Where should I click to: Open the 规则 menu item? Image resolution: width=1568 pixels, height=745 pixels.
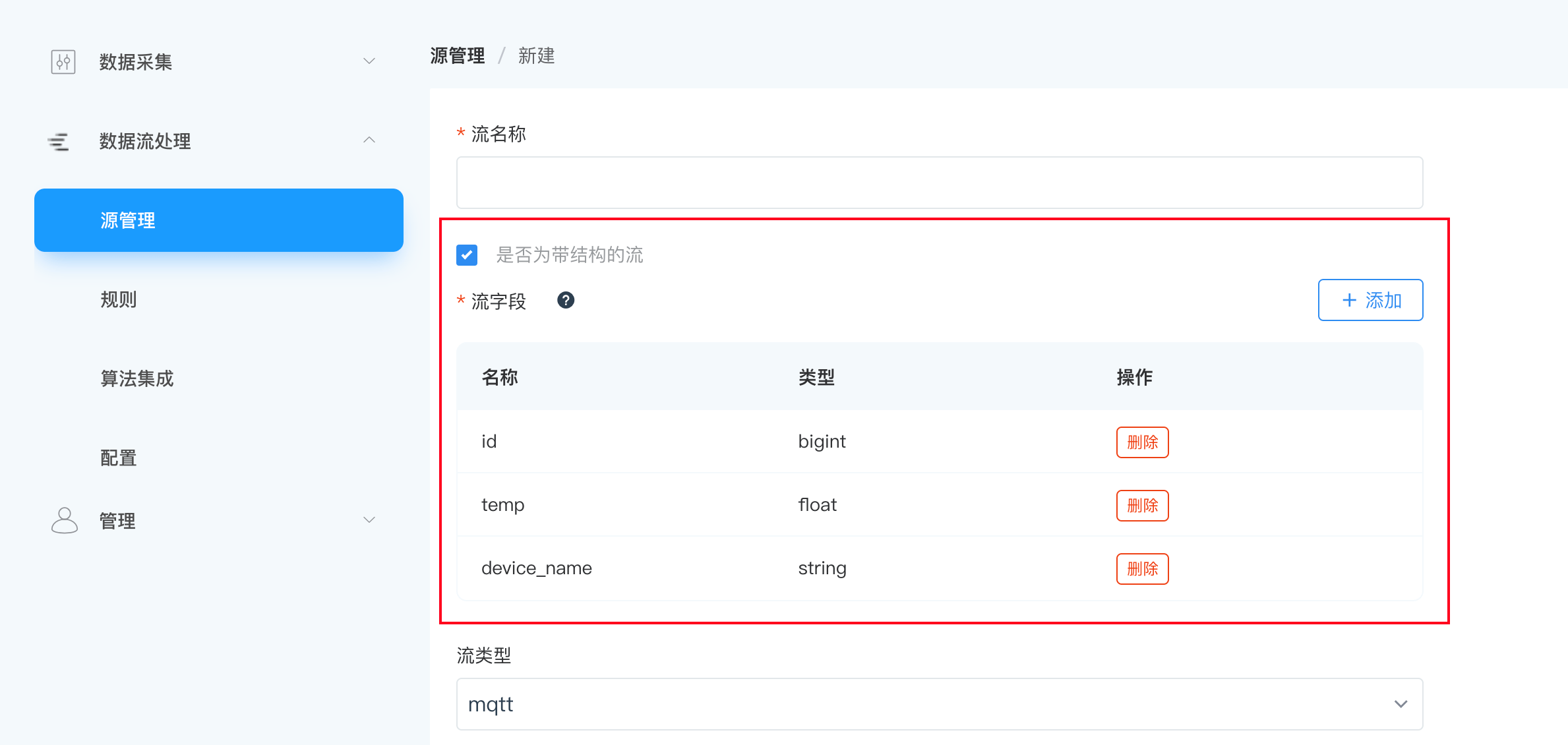tap(119, 299)
